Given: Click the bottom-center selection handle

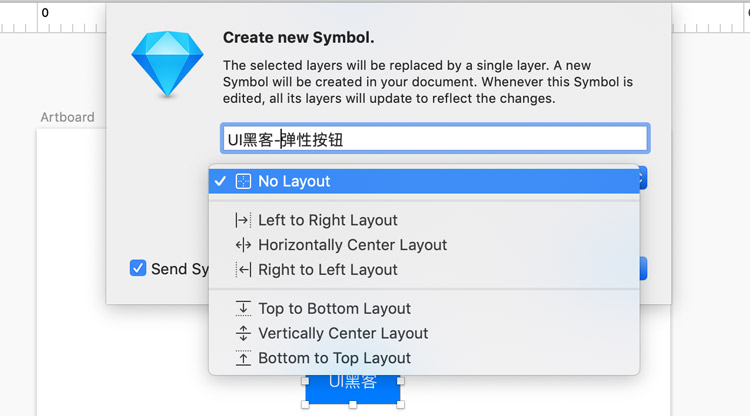Looking at the screenshot, I should click(x=353, y=405).
